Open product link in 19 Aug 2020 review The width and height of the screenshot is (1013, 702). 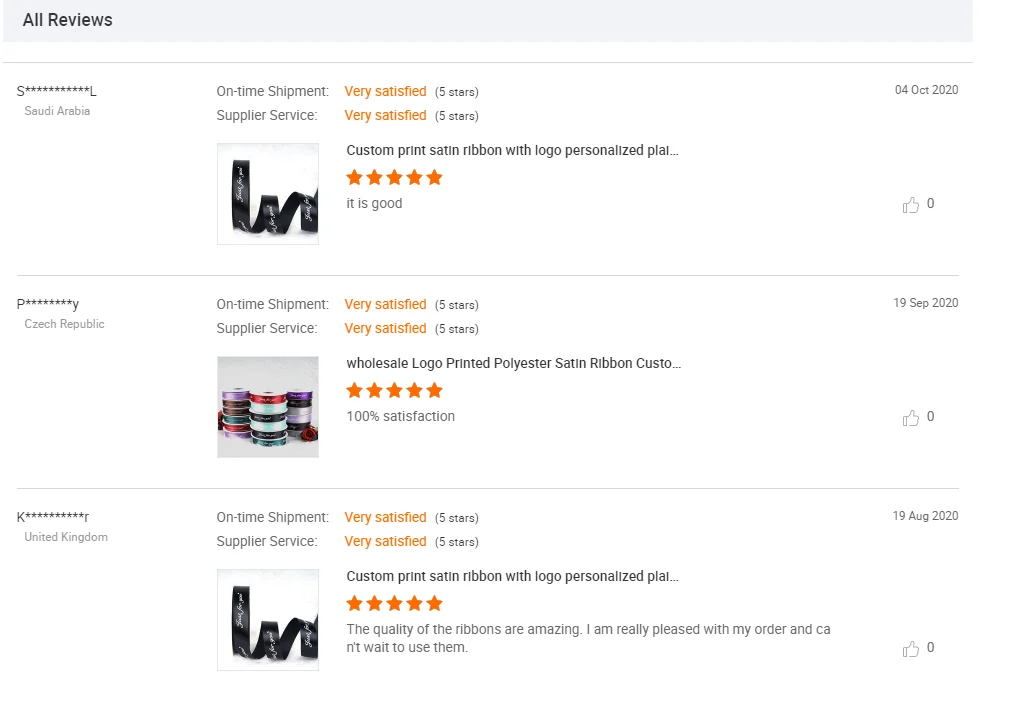point(512,577)
